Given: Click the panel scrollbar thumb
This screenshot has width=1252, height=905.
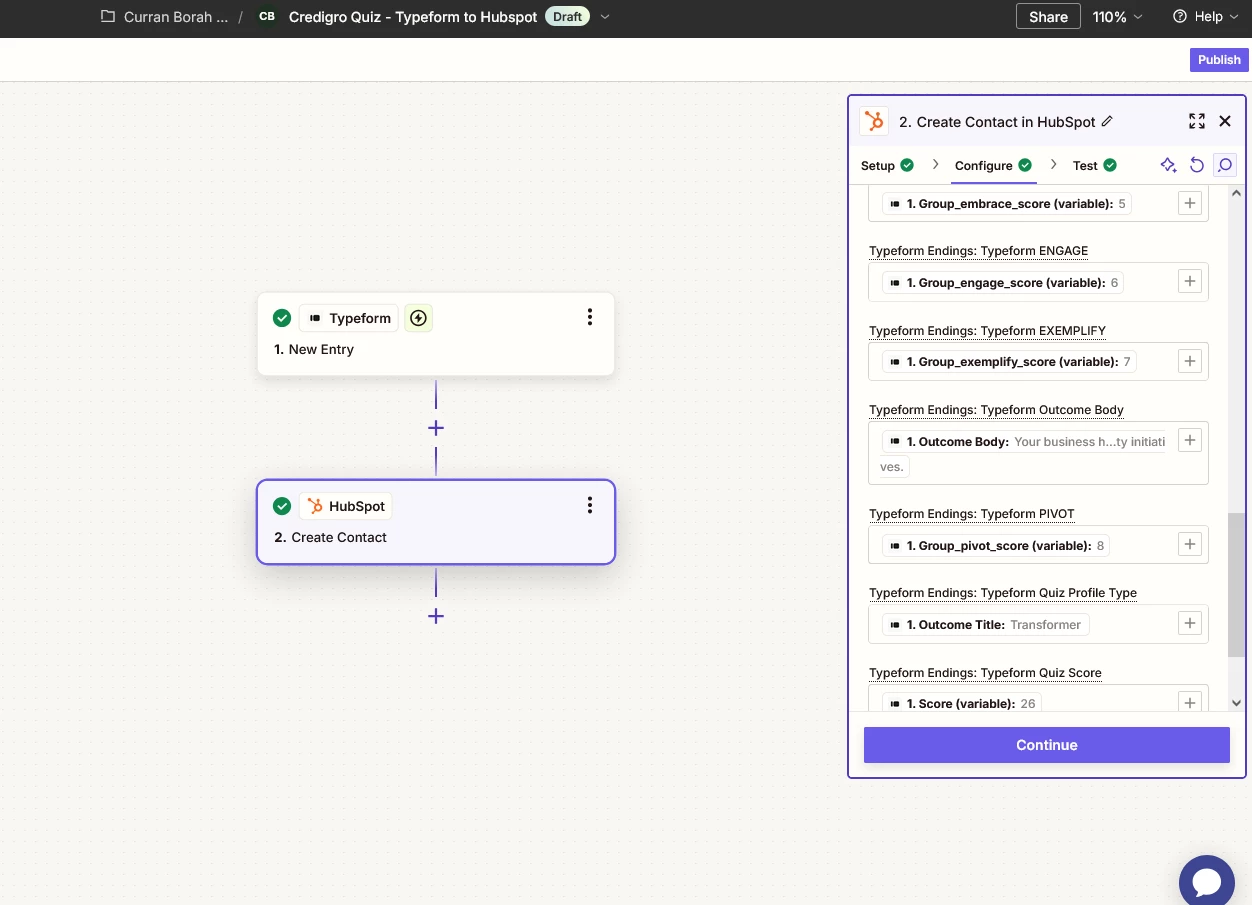Looking at the screenshot, I should pos(1237,585).
